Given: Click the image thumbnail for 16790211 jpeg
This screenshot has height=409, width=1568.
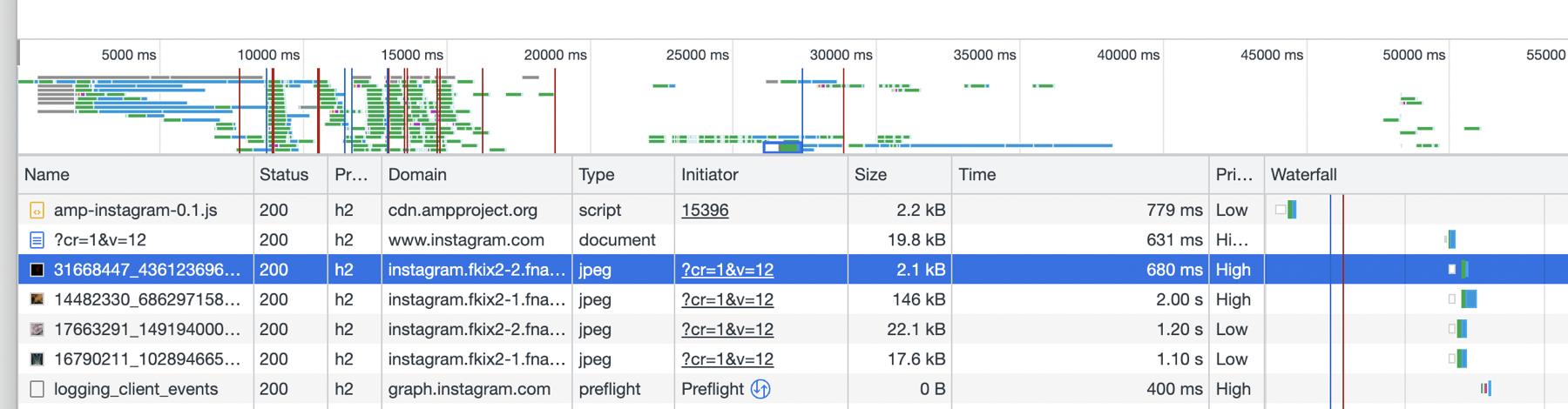Looking at the screenshot, I should pyautogui.click(x=37, y=359).
